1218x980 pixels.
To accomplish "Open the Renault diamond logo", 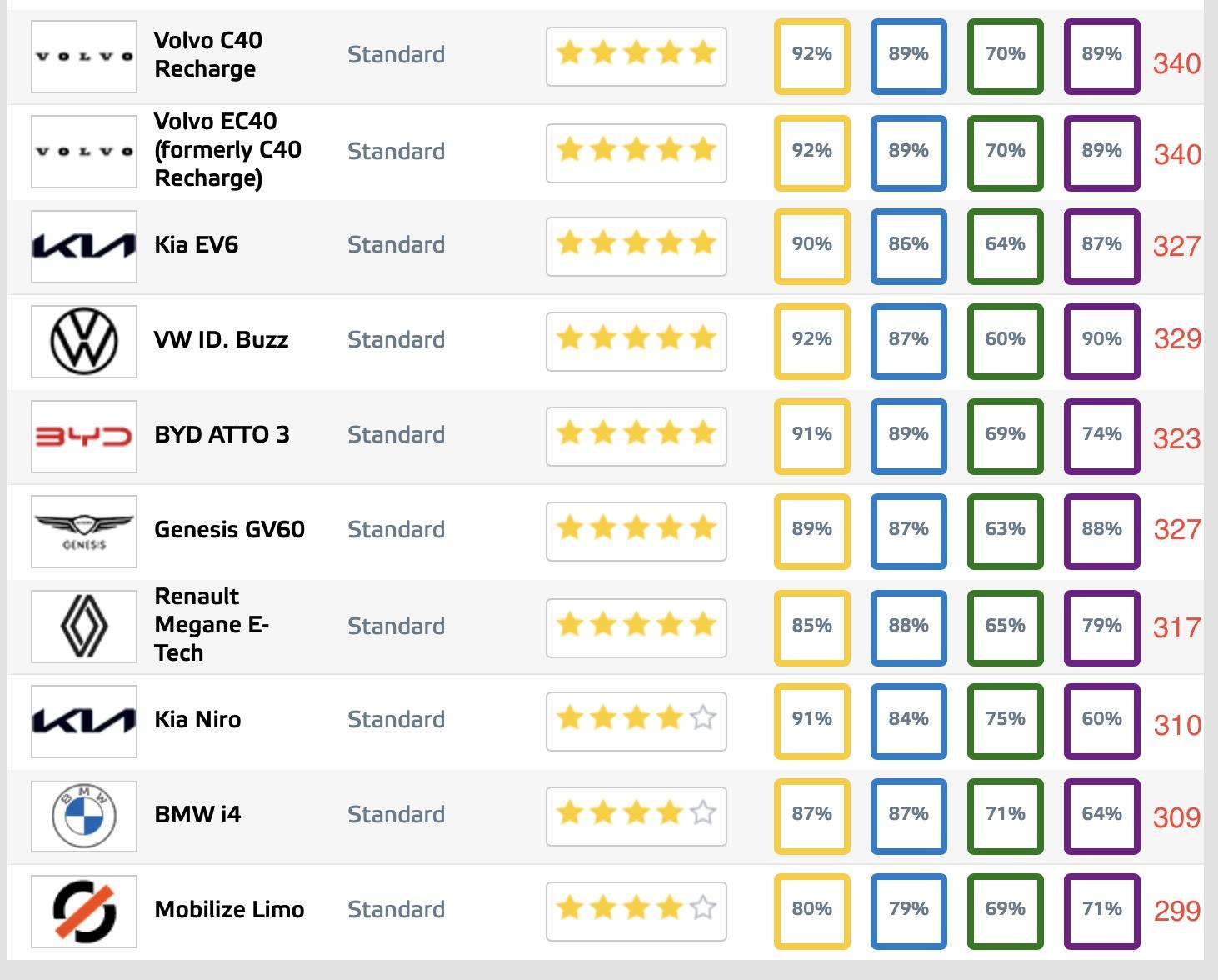I will pyautogui.click(x=84, y=627).
